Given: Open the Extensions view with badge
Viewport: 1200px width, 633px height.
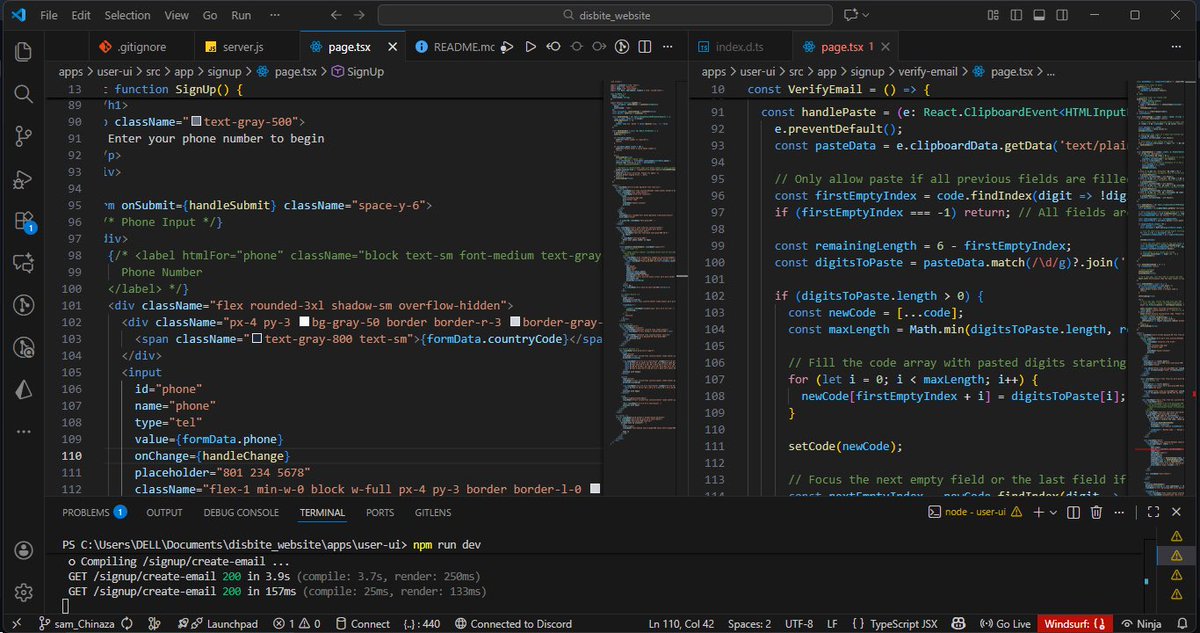Looking at the screenshot, I should (24, 222).
